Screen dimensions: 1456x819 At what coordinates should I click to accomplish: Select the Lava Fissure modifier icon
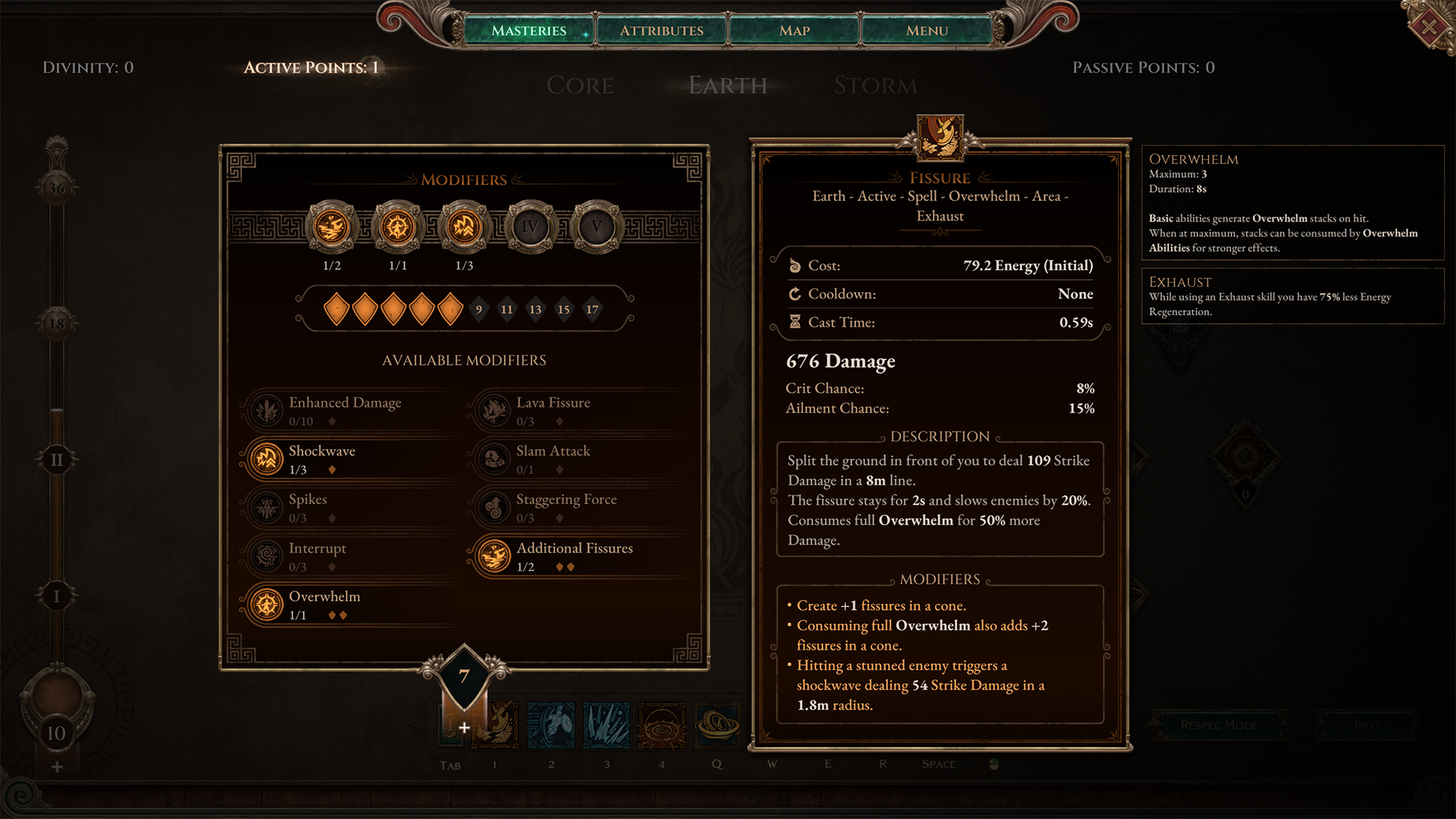[x=494, y=410]
